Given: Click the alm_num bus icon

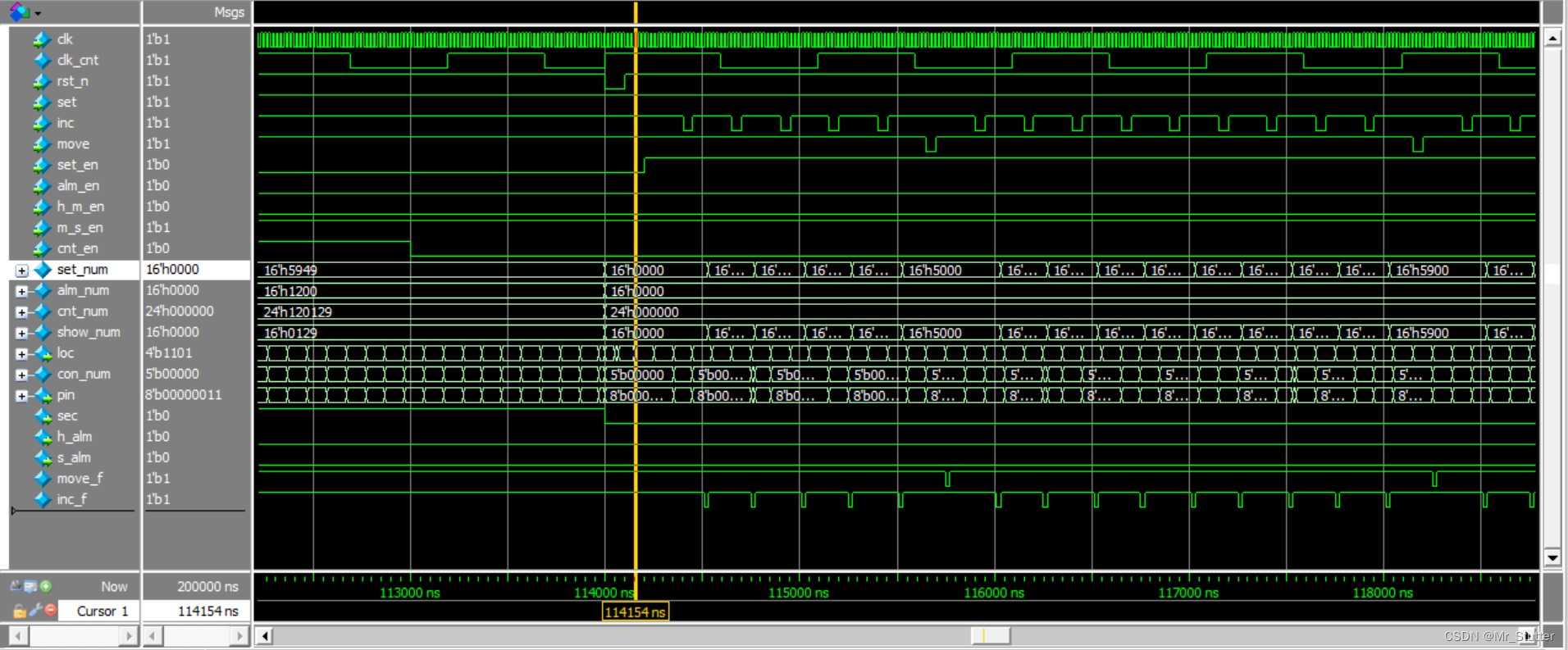Looking at the screenshot, I should point(43,291).
